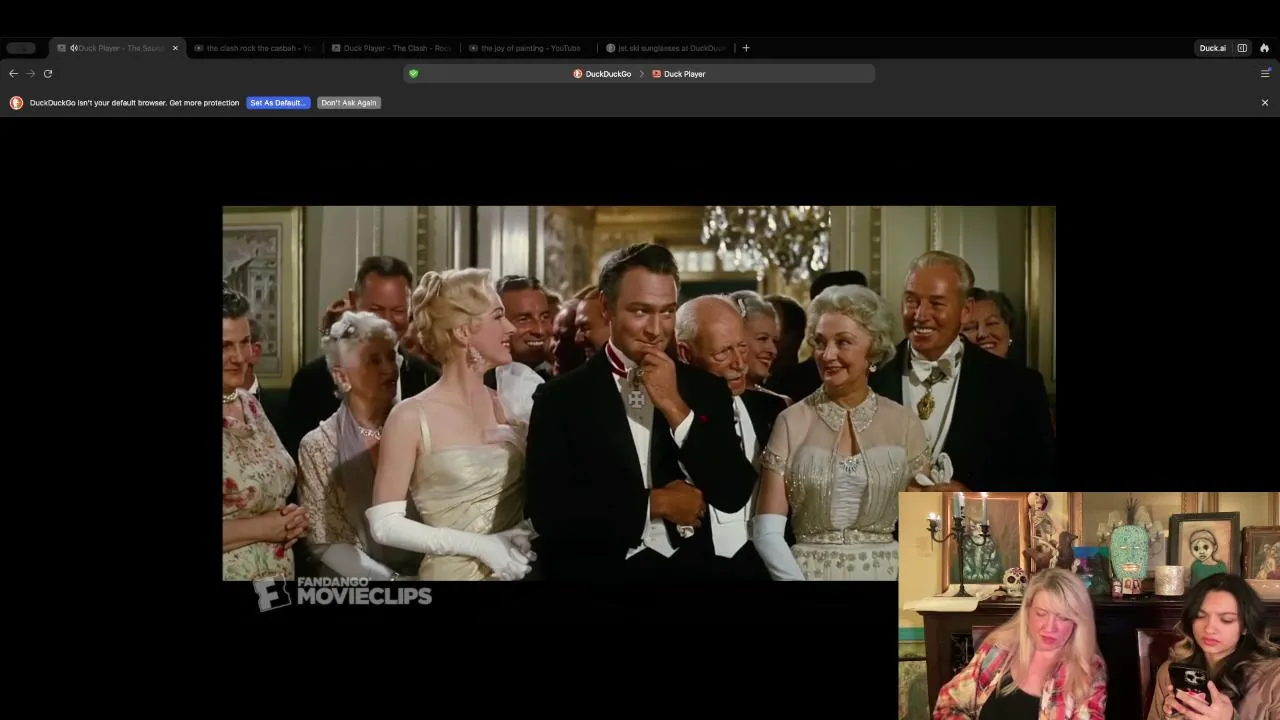
Task: Click the webcam overlay thumbnail
Action: point(1089,606)
